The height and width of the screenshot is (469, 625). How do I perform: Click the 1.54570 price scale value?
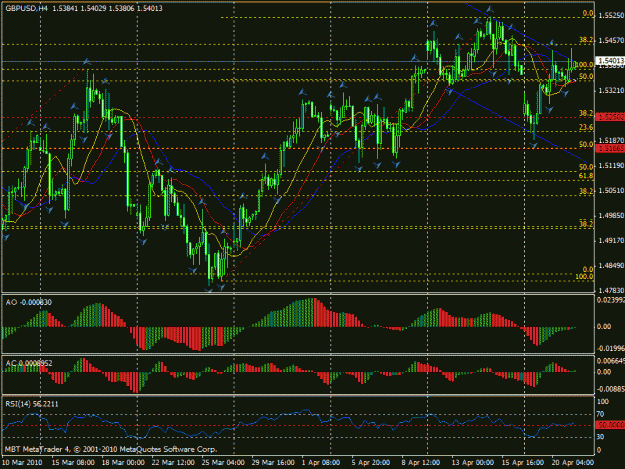pyautogui.click(x=611, y=40)
